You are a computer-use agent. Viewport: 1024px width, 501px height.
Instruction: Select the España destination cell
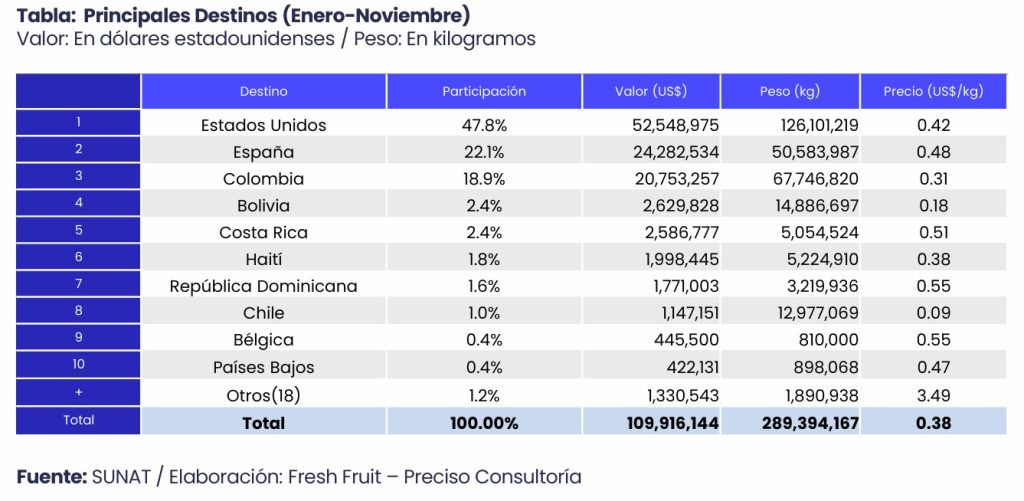pyautogui.click(x=263, y=152)
